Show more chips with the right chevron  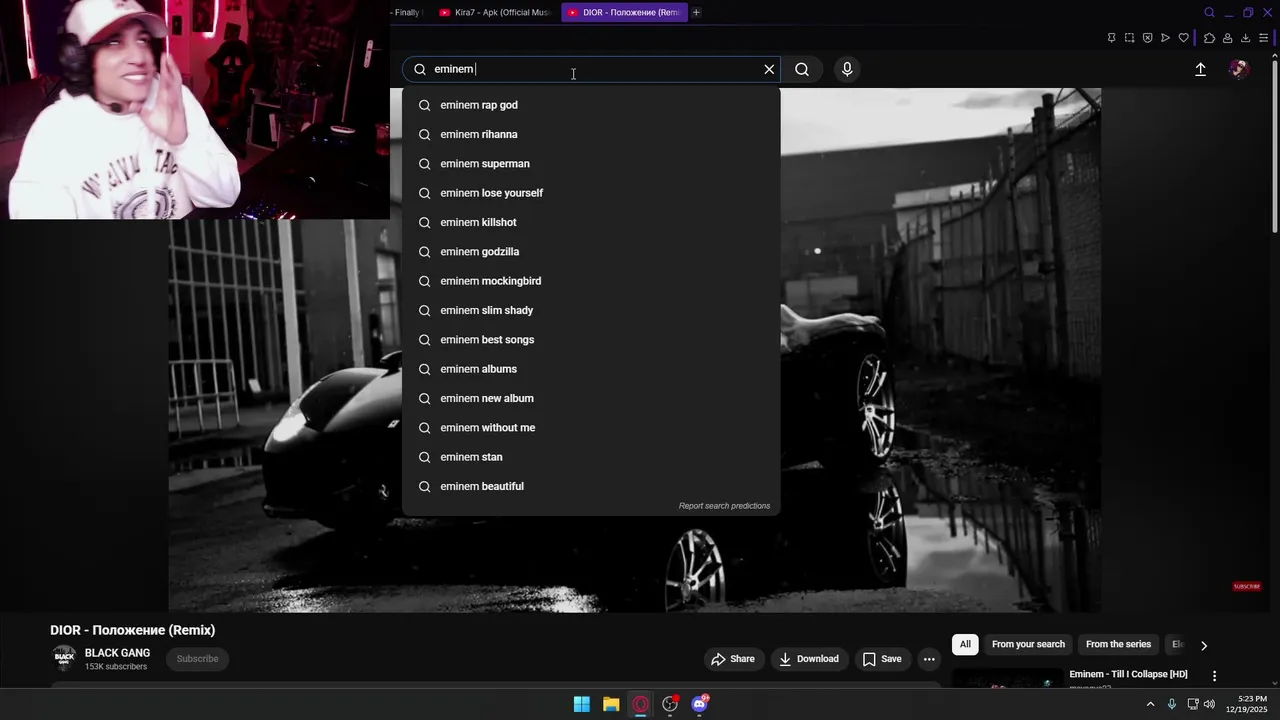pyautogui.click(x=1204, y=646)
